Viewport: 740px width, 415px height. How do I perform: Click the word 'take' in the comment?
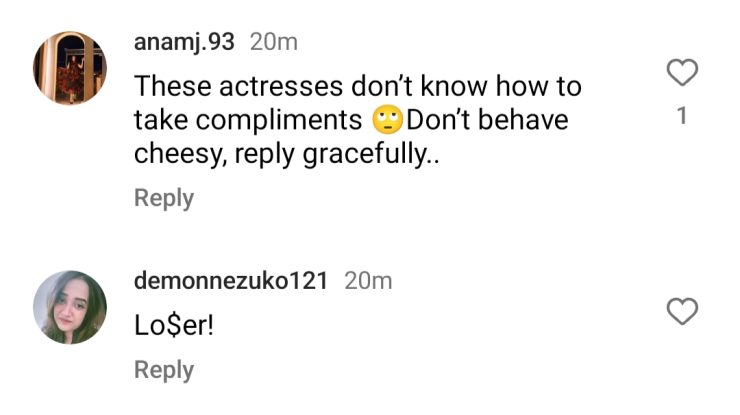click(155, 121)
